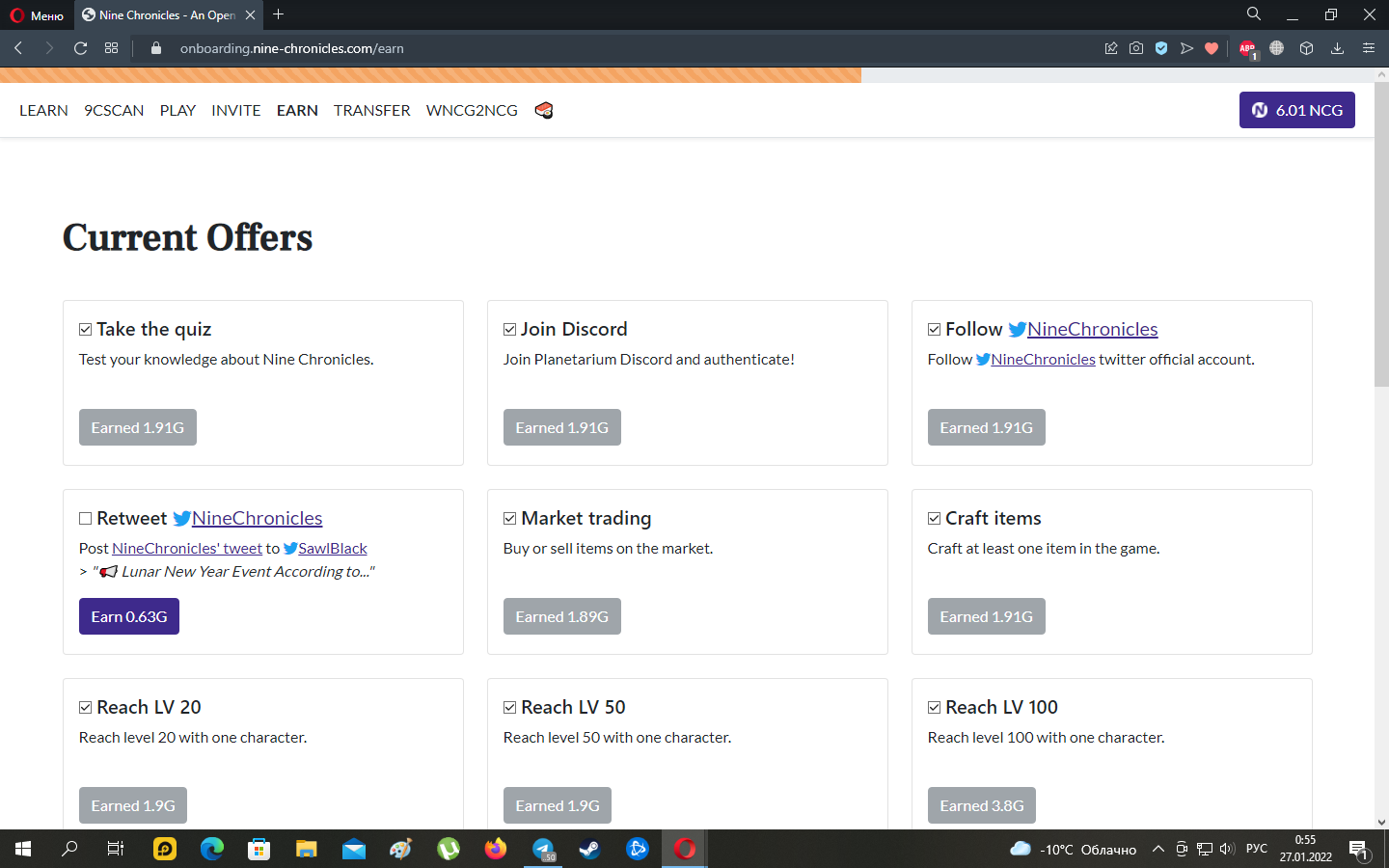This screenshot has width=1389, height=868.
Task: View site security lock information
Action: pyautogui.click(x=156, y=48)
